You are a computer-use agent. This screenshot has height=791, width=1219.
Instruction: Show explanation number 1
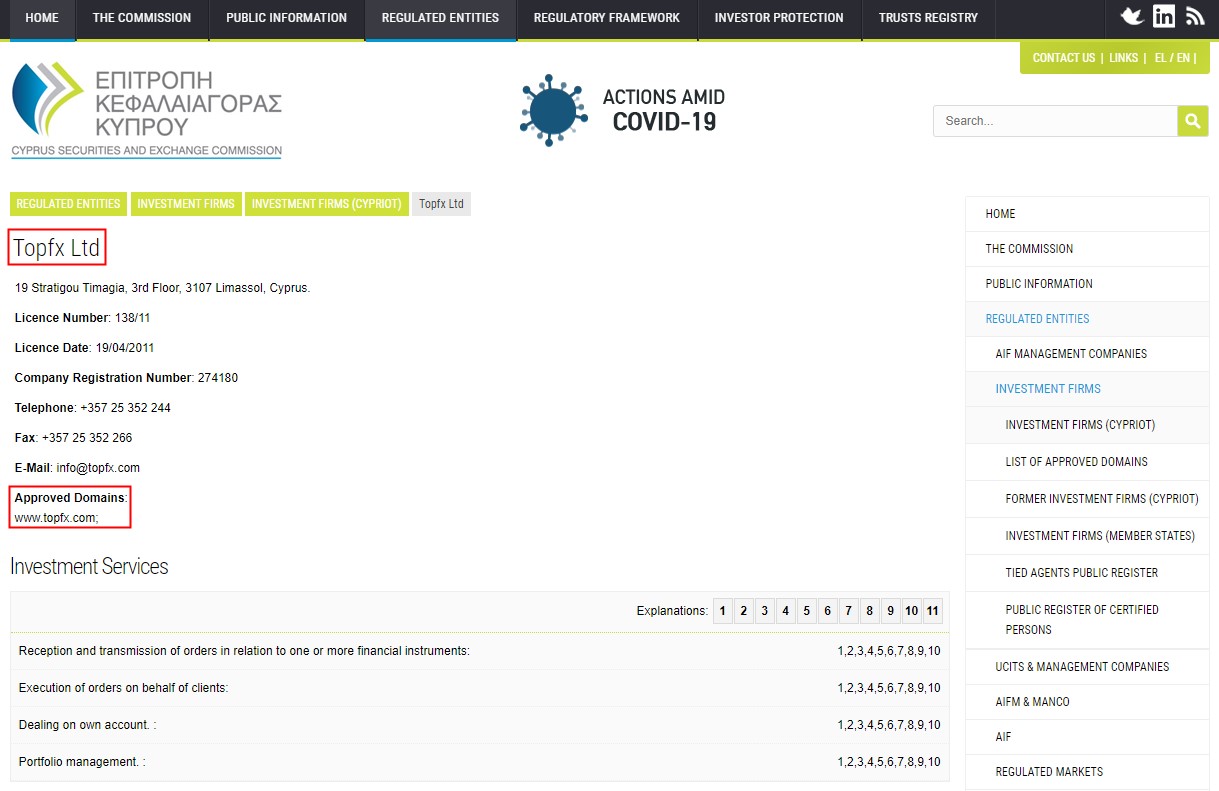pyautogui.click(x=723, y=611)
